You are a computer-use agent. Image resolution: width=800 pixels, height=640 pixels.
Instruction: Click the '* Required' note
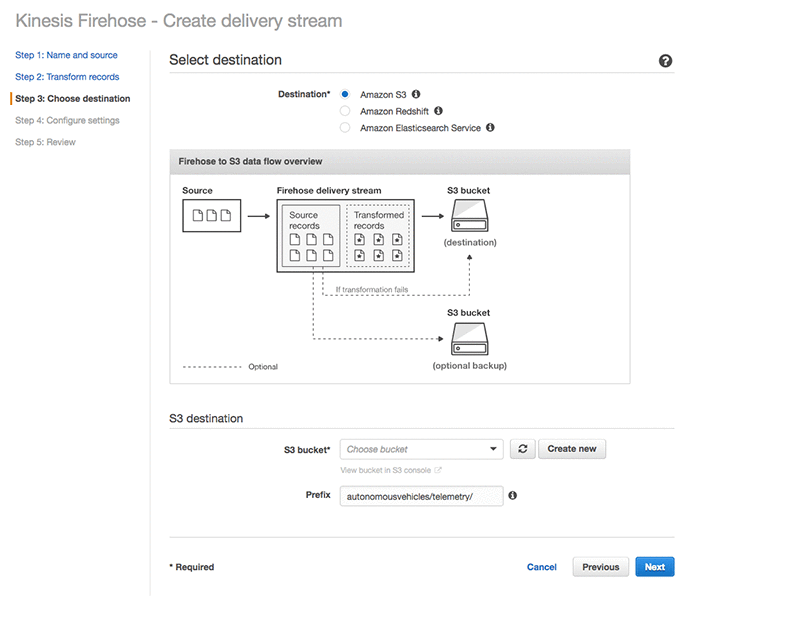(192, 567)
